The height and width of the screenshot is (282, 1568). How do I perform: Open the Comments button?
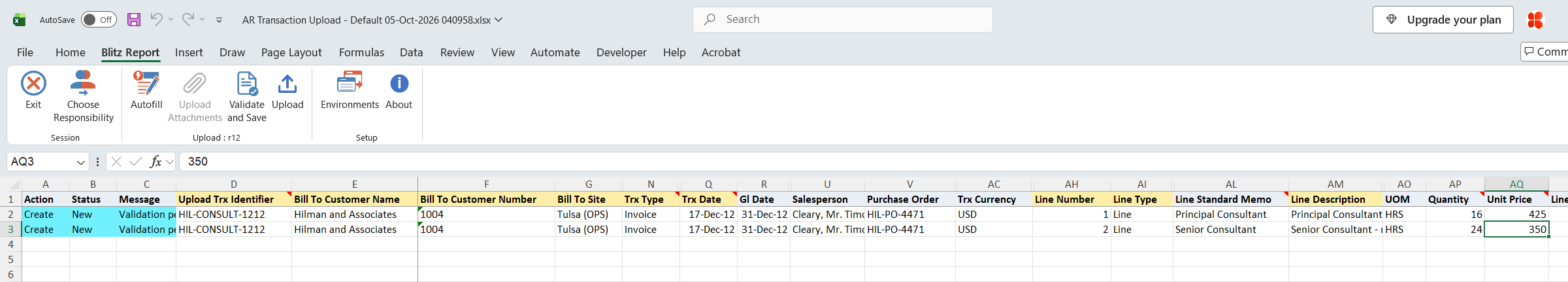1544,52
